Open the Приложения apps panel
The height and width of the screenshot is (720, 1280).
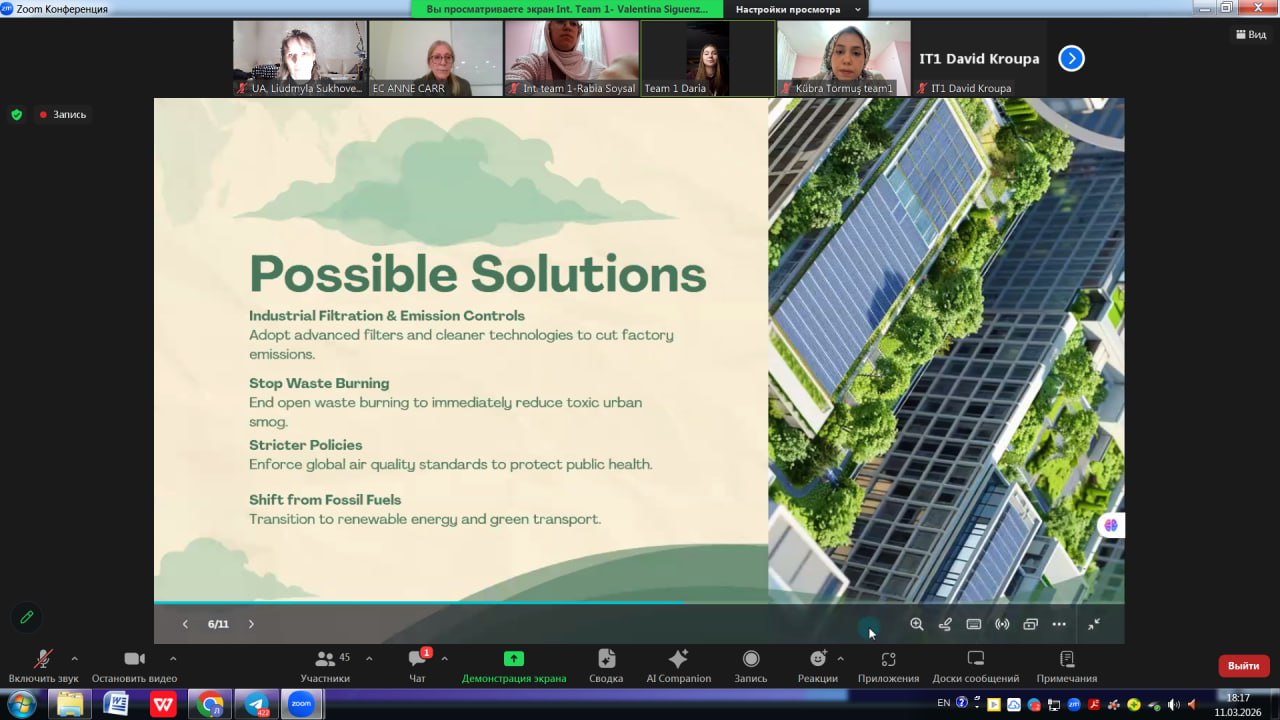(888, 665)
